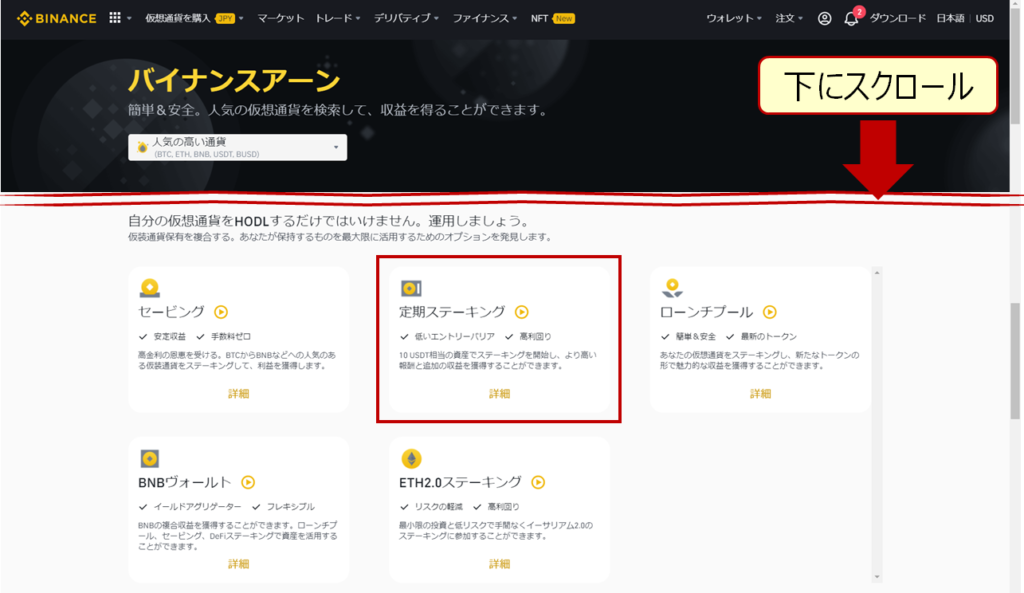Click the BNBヴォールト card title
1024x593 pixels.
[x=185, y=483]
